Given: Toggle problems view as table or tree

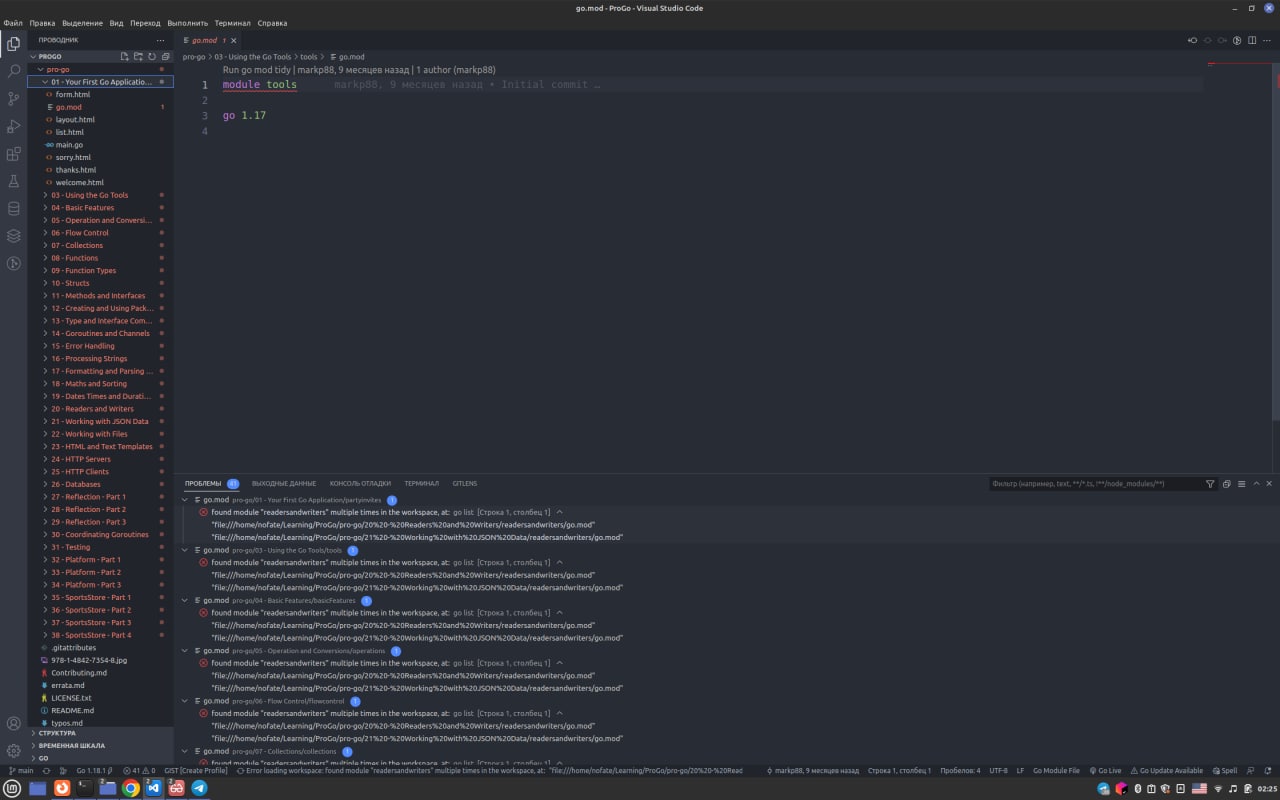Looking at the screenshot, I should pos(1242,484).
